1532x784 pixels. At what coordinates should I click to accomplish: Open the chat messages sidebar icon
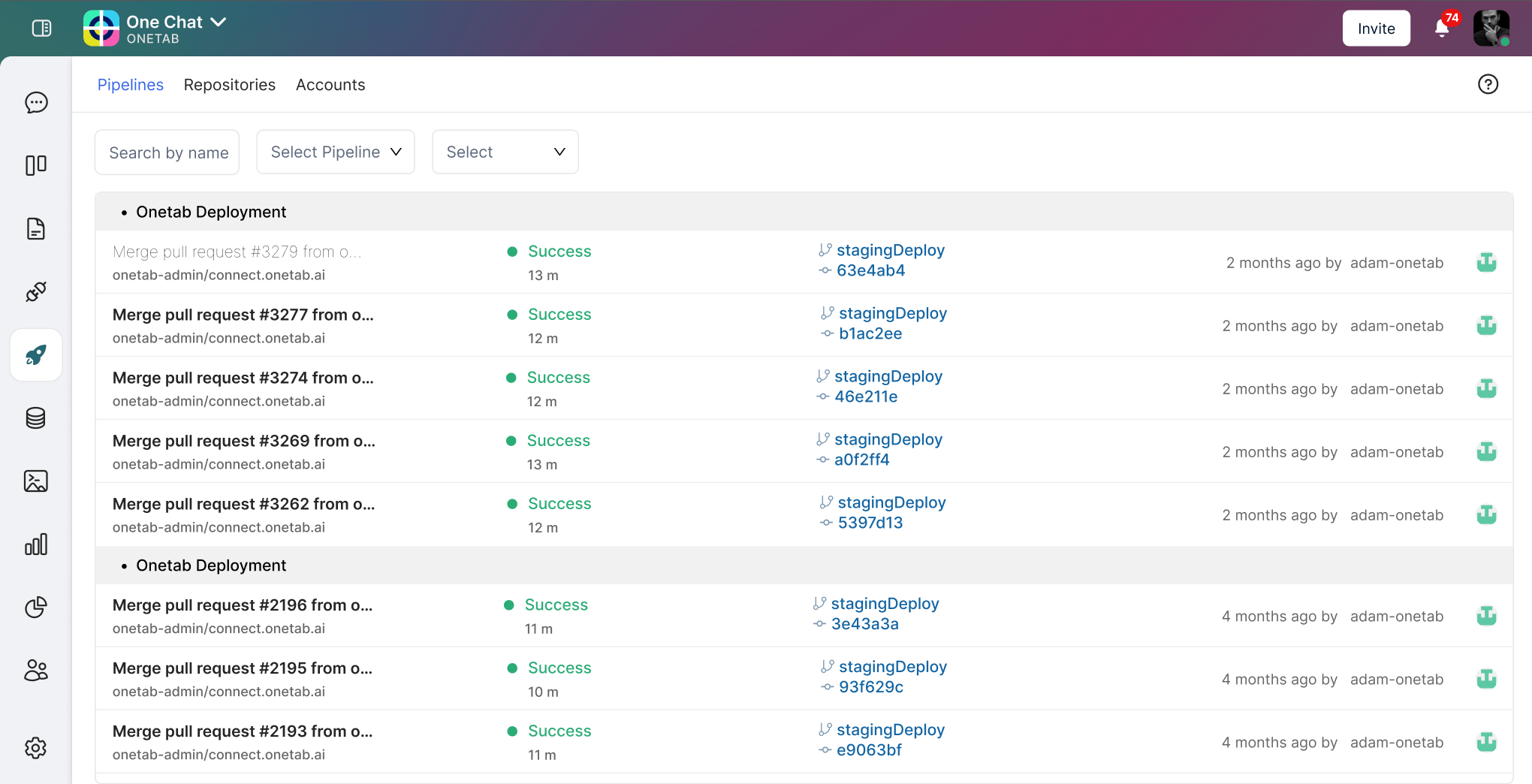tap(36, 102)
